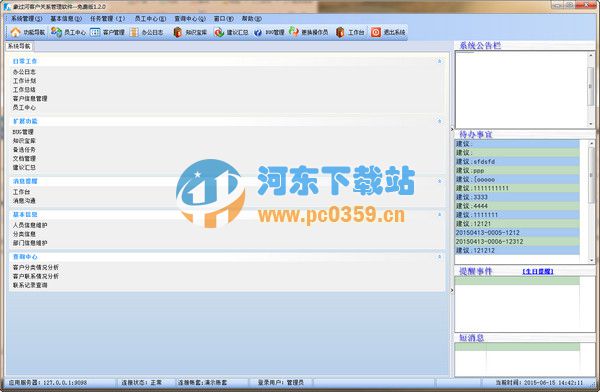
Task: Click the panel splitter arrow beside 提醒事件
Action: pos(452,291)
